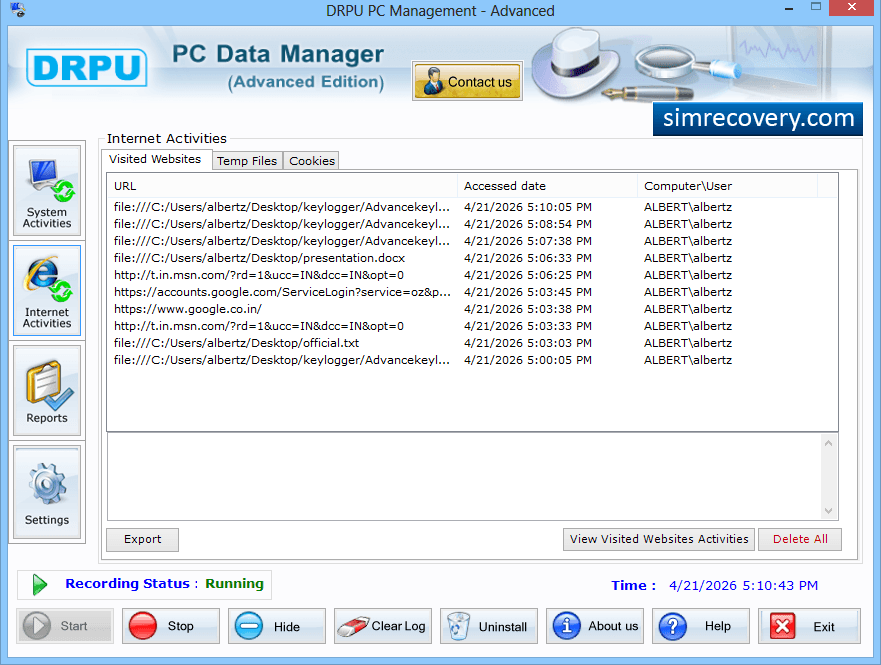
Task: Sort by the URL column header
Action: [x=283, y=186]
